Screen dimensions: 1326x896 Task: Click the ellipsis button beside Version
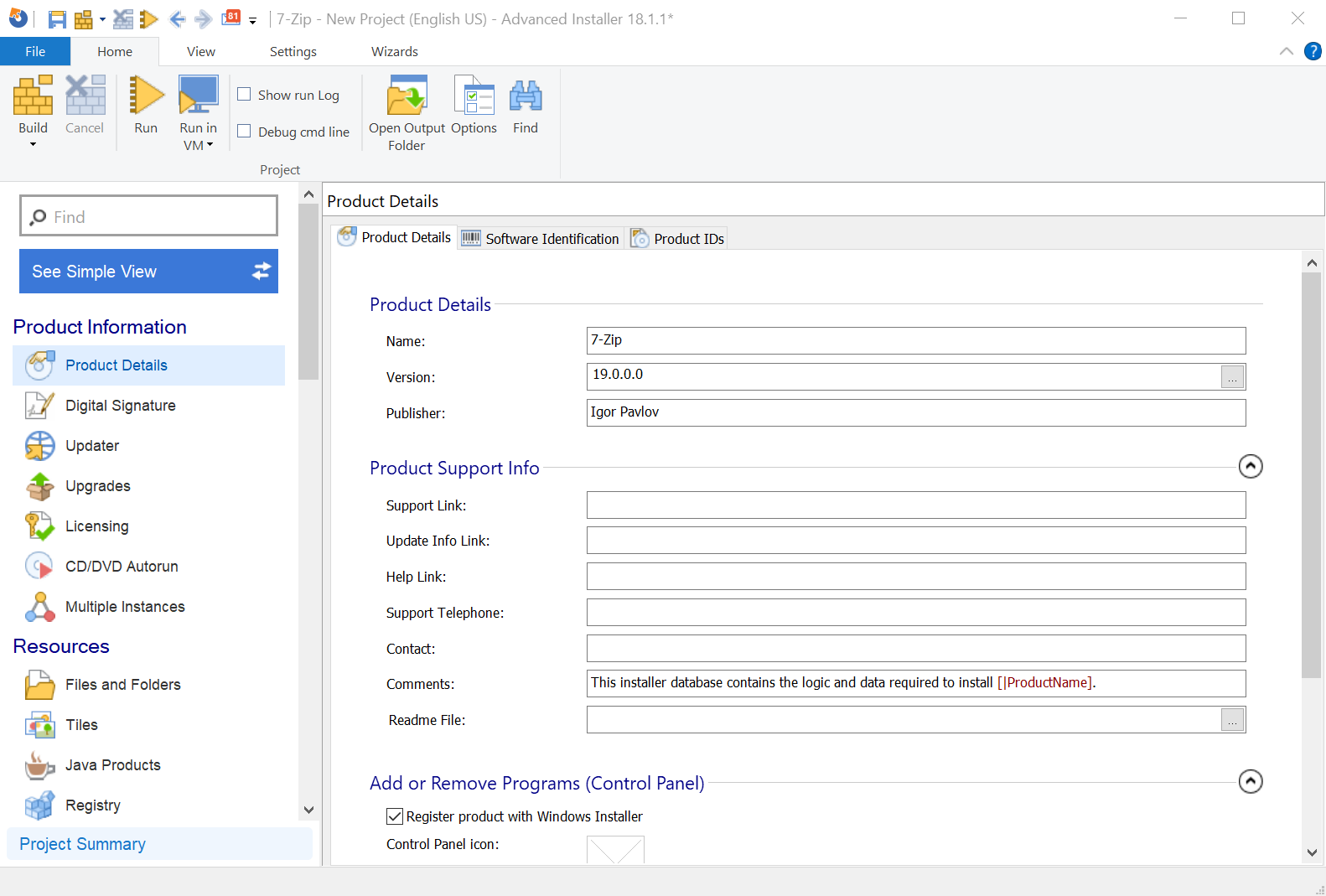(x=1232, y=377)
